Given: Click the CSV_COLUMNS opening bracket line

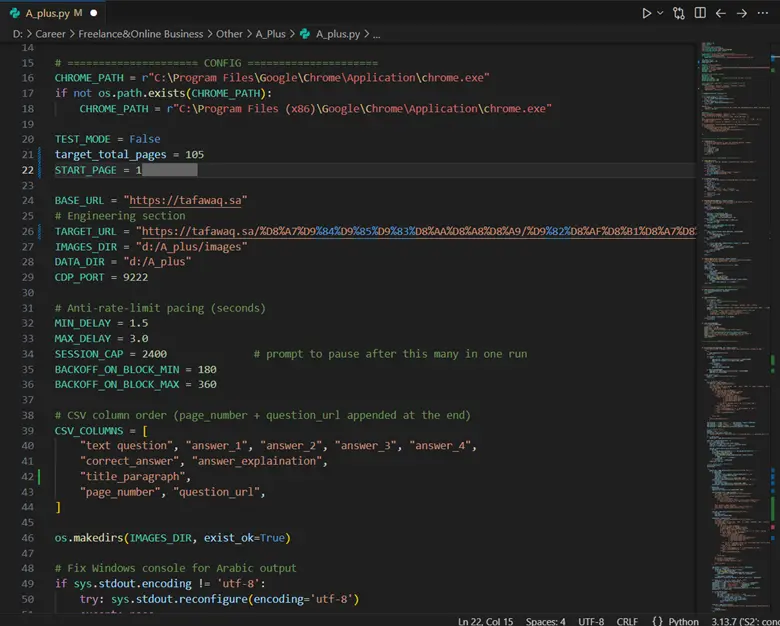Looking at the screenshot, I should [x=101, y=430].
